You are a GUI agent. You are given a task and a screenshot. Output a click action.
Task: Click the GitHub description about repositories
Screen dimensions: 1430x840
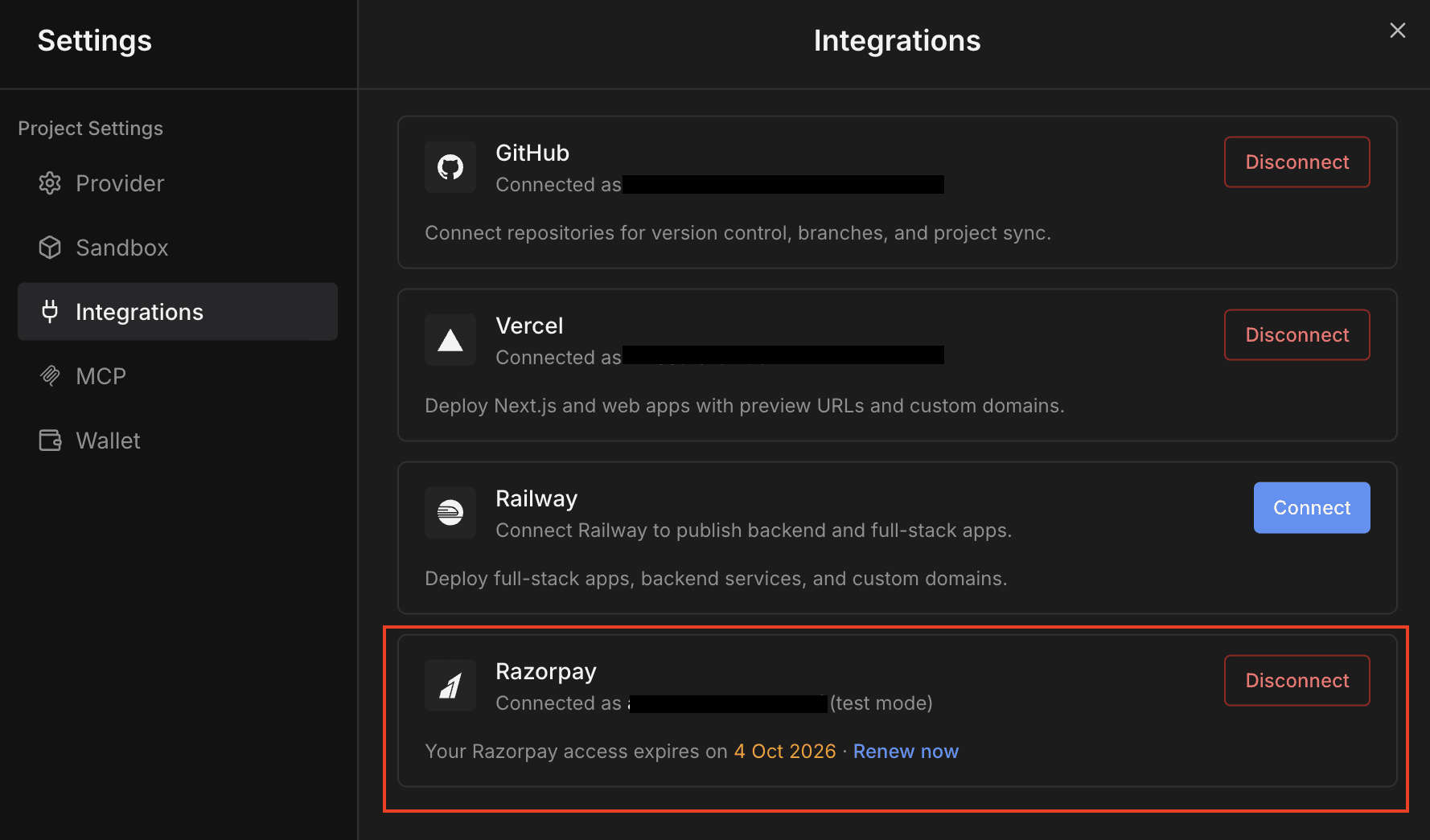(x=738, y=233)
